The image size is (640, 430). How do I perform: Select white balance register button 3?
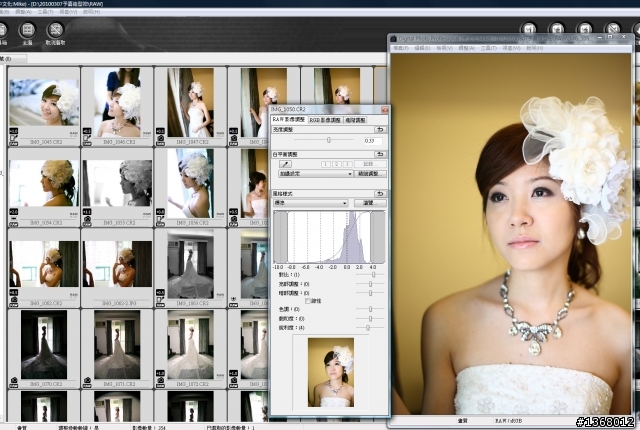(347, 164)
